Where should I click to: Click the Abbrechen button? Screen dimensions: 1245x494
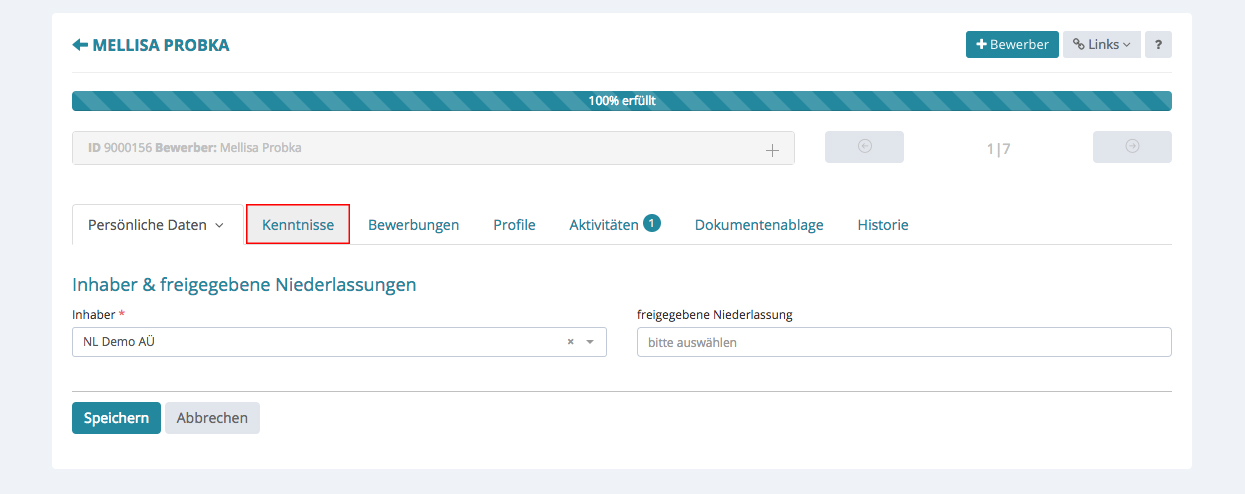coord(212,418)
